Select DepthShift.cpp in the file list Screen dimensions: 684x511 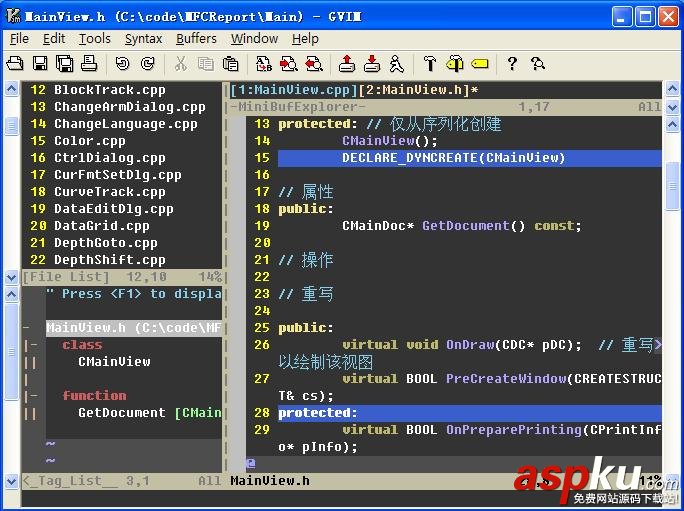[x=109, y=260]
